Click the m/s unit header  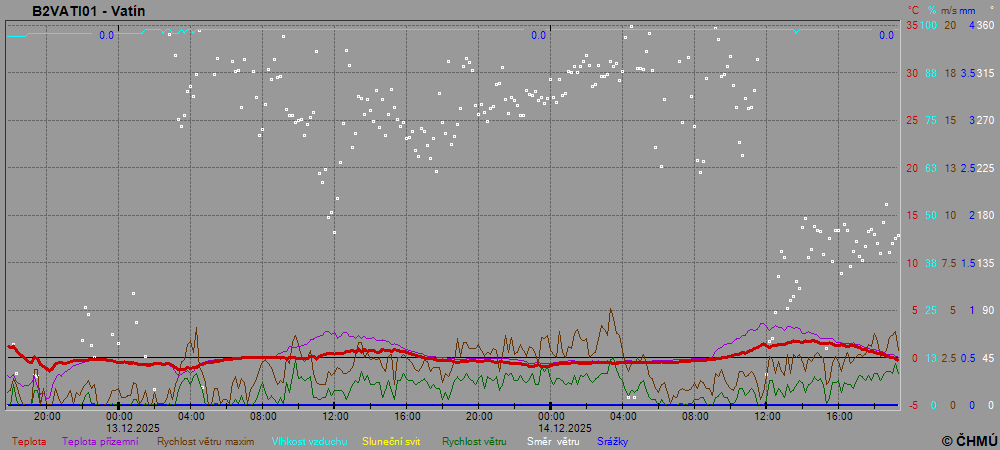tap(949, 10)
